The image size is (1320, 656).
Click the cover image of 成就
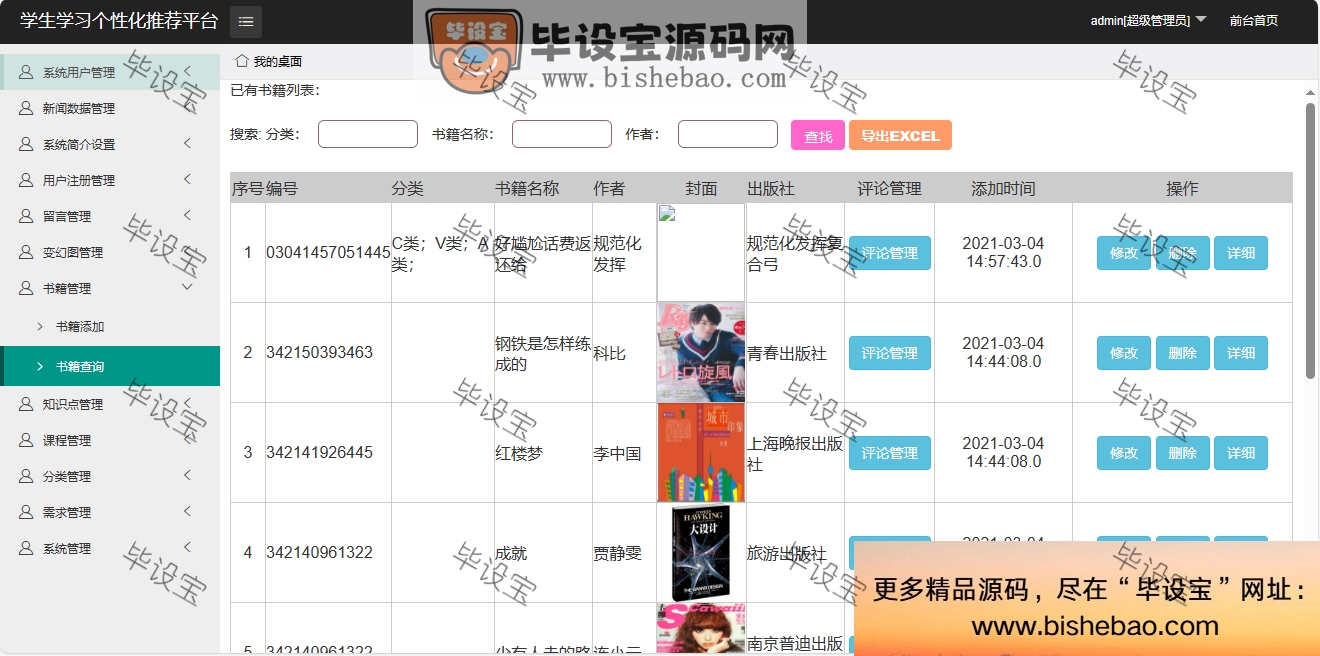(701, 553)
